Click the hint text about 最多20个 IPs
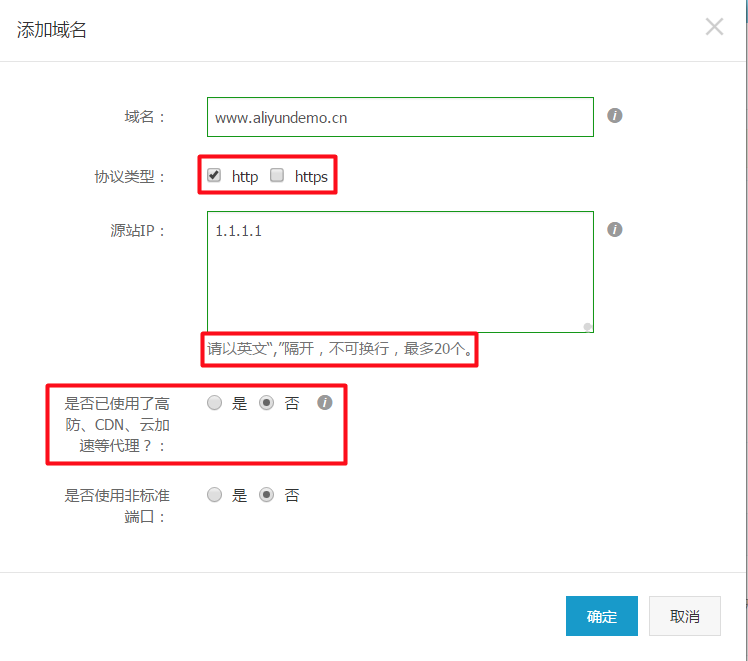 (x=340, y=350)
